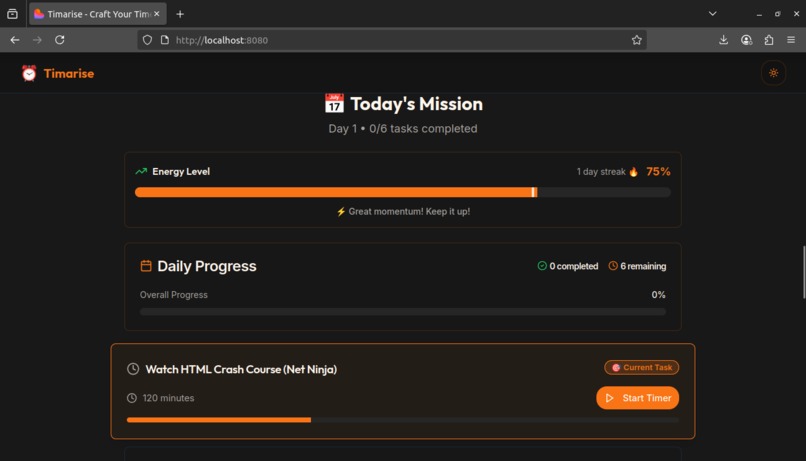Open the browser account icon

coord(746,40)
